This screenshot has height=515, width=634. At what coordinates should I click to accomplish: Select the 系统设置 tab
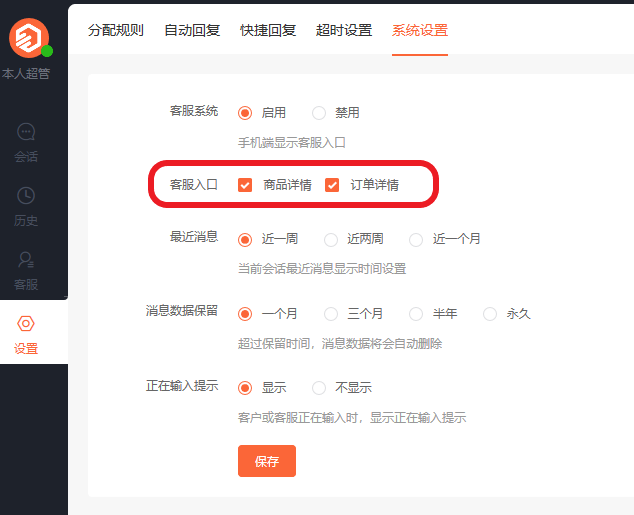(420, 30)
